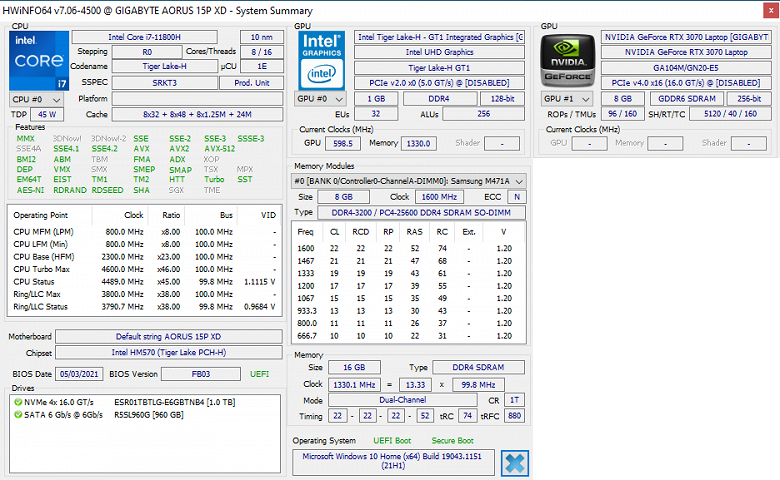This screenshot has width=780, height=480.
Task: Click the FB03 BIOS version field
Action: 201,374
